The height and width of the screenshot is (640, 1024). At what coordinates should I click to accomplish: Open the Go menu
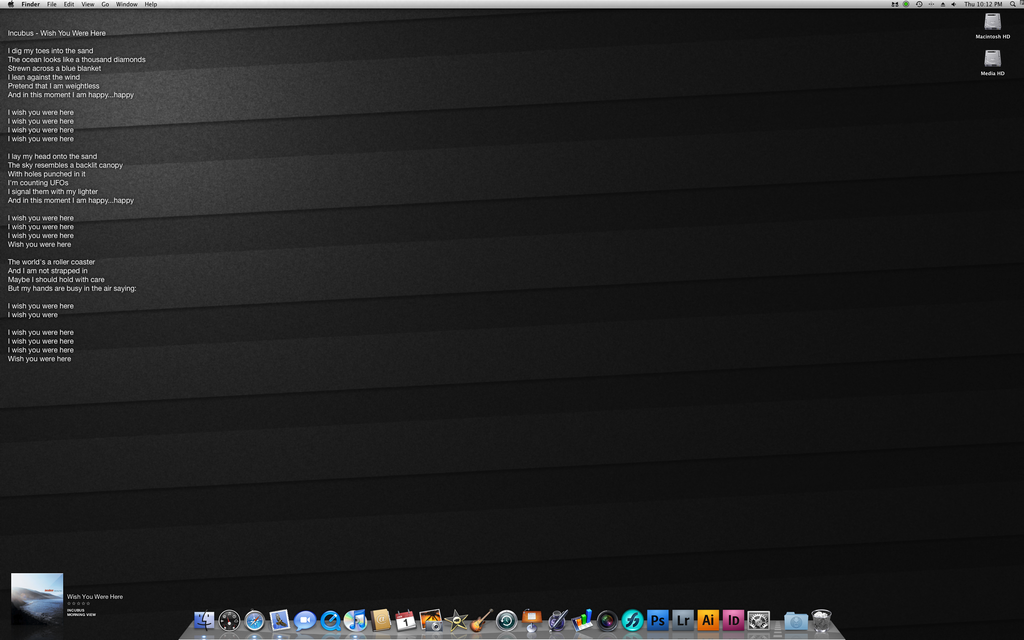(x=105, y=4)
